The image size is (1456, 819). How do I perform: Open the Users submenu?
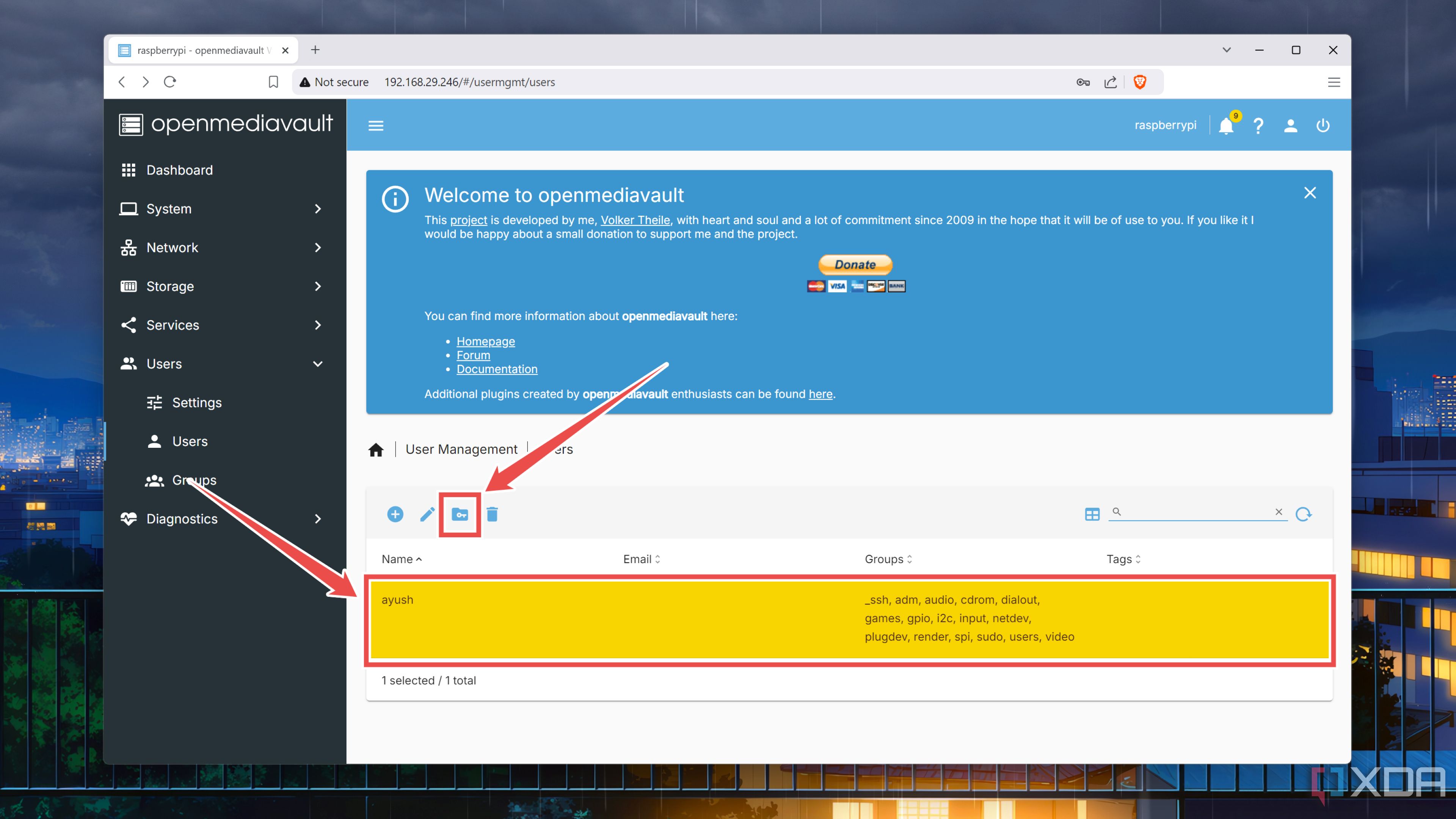click(x=189, y=441)
